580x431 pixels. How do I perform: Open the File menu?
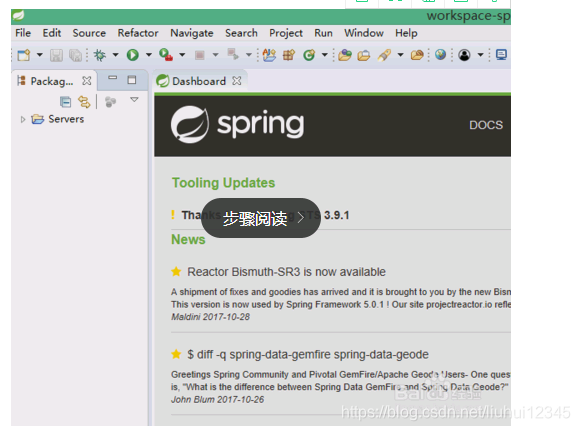point(23,33)
